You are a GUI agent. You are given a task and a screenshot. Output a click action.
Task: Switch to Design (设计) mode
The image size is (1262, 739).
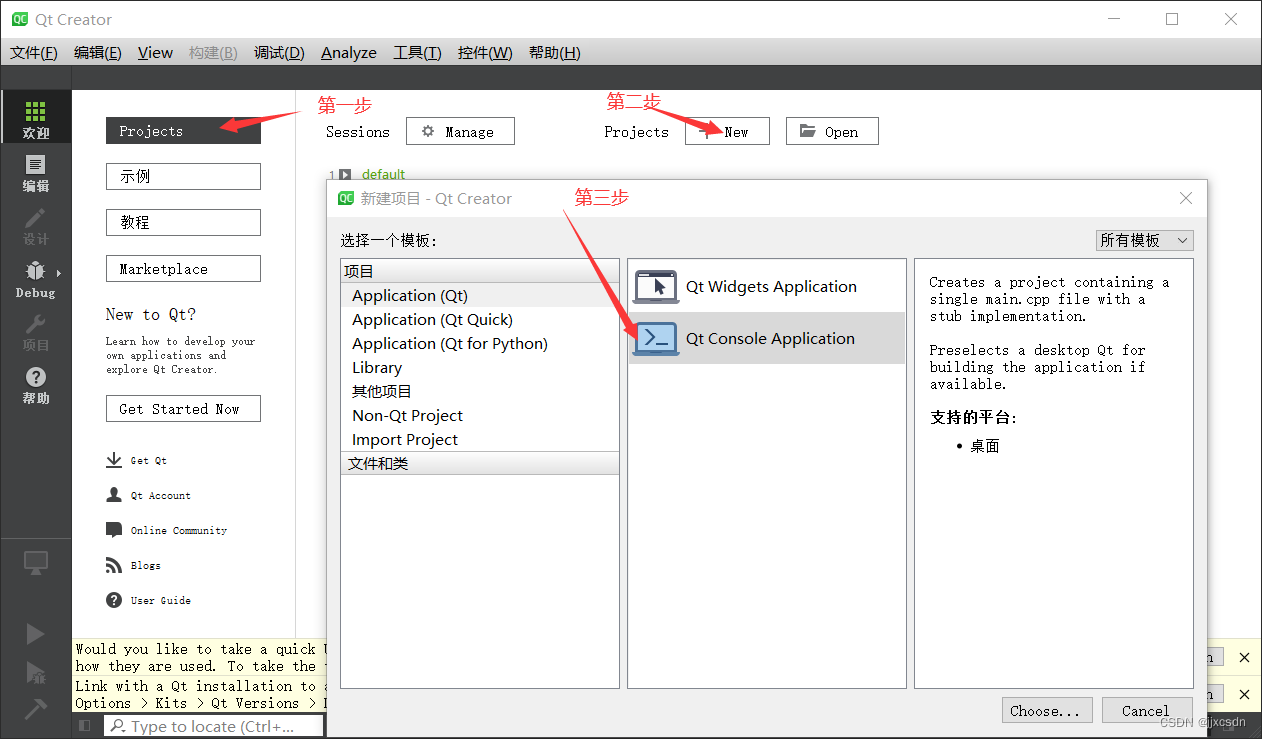point(36,225)
